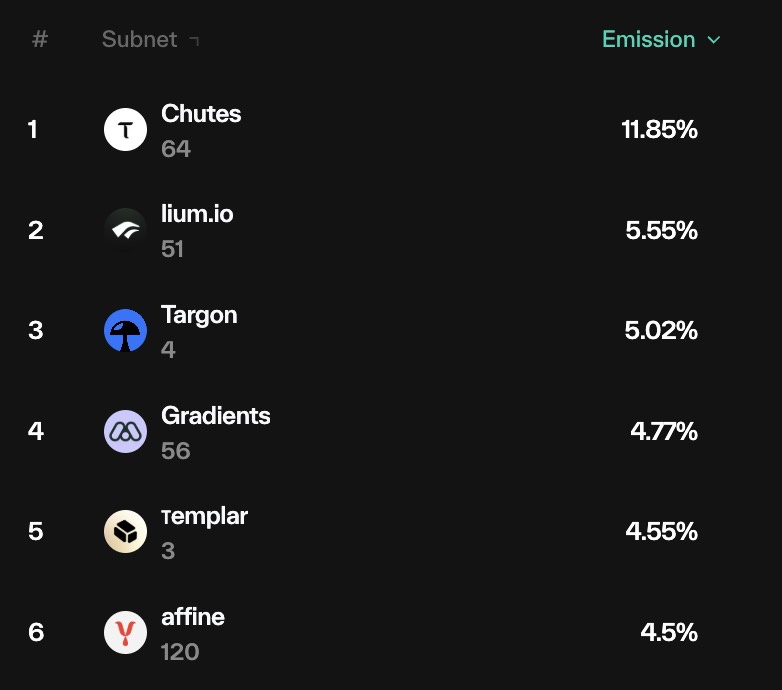782x690 pixels.
Task: Click the Gradients purple logo icon
Action: (125, 431)
